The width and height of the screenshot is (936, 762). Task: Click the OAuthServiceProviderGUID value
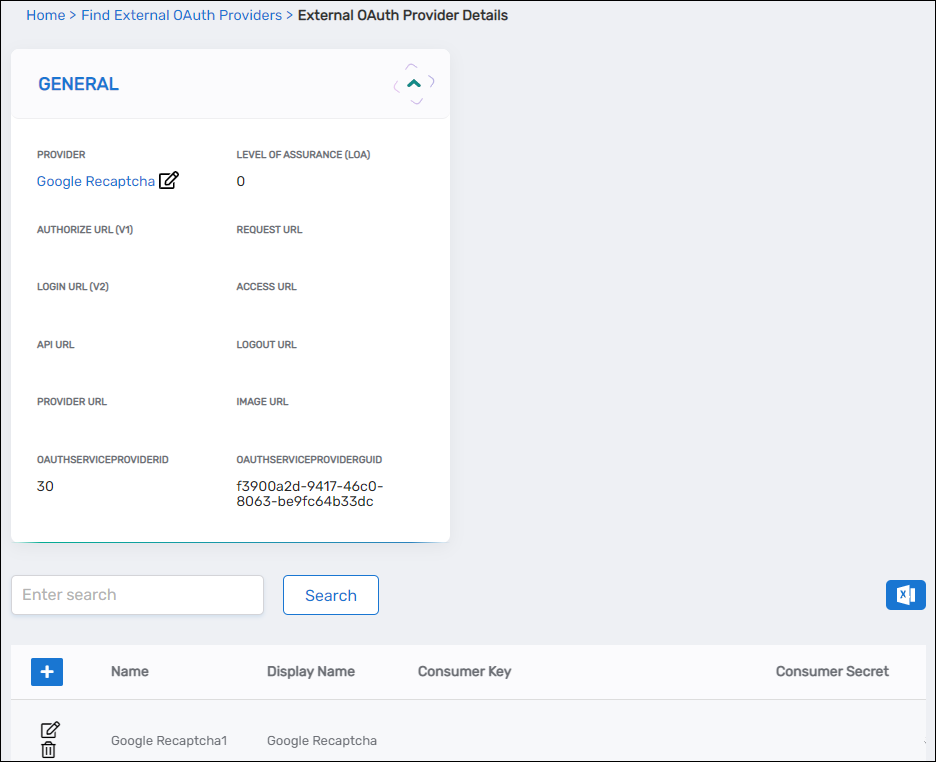pos(309,494)
